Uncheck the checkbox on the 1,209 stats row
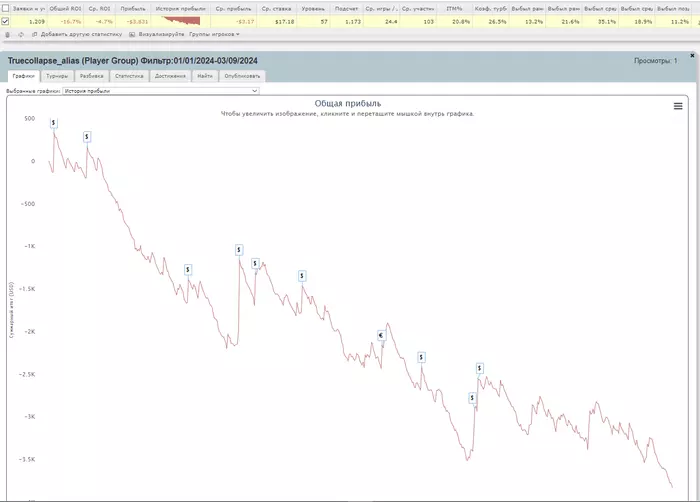 pyautogui.click(x=5, y=21)
